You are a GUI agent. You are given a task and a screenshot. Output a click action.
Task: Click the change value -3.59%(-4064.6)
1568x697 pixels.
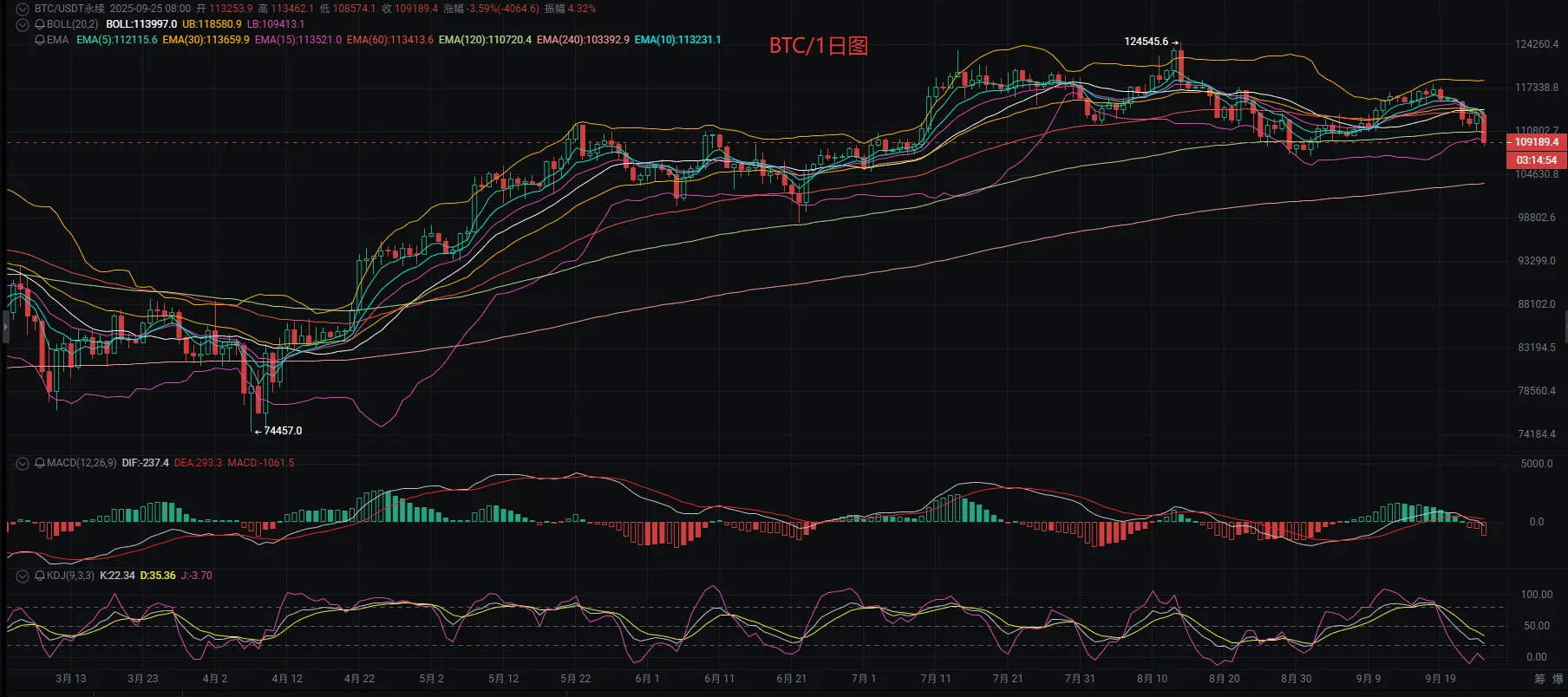tap(503, 9)
